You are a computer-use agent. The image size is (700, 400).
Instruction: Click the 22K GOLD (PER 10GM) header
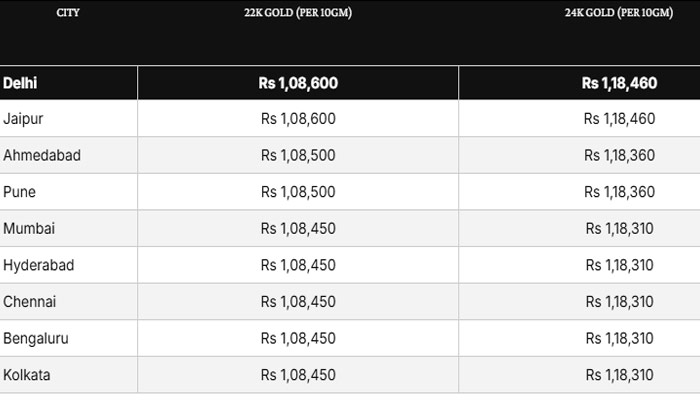point(298,13)
